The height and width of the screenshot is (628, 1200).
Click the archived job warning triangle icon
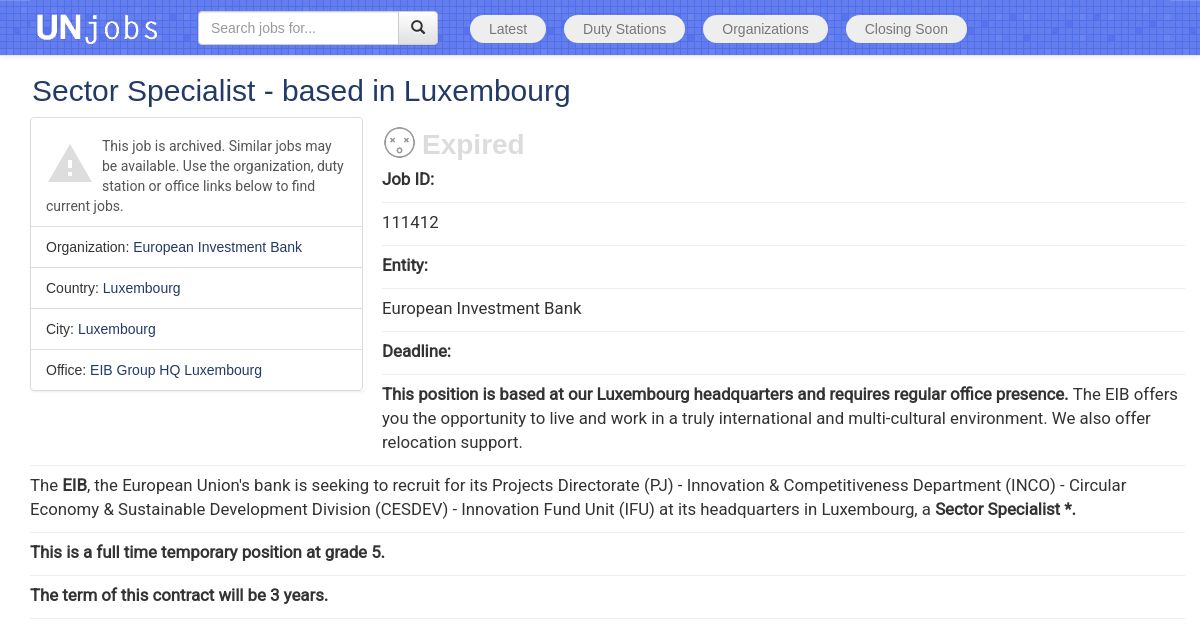click(70, 164)
